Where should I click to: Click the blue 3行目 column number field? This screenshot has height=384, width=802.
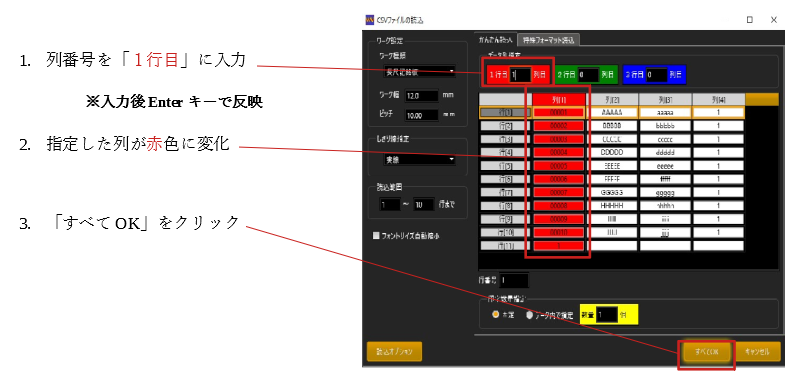pos(657,75)
